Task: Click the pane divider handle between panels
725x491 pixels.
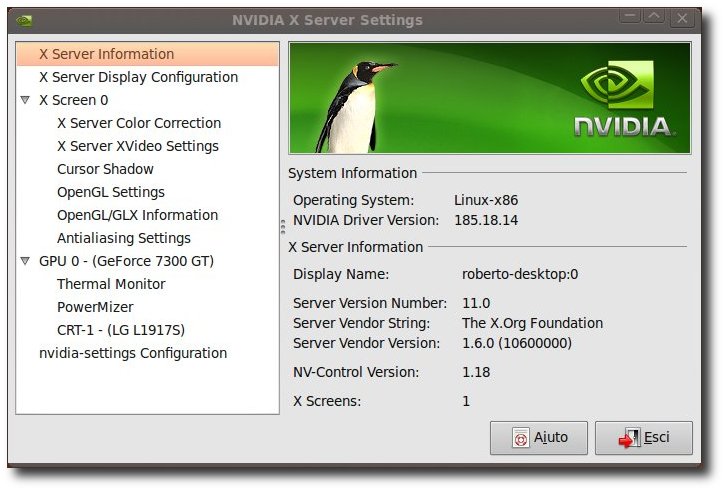Action: [283, 227]
